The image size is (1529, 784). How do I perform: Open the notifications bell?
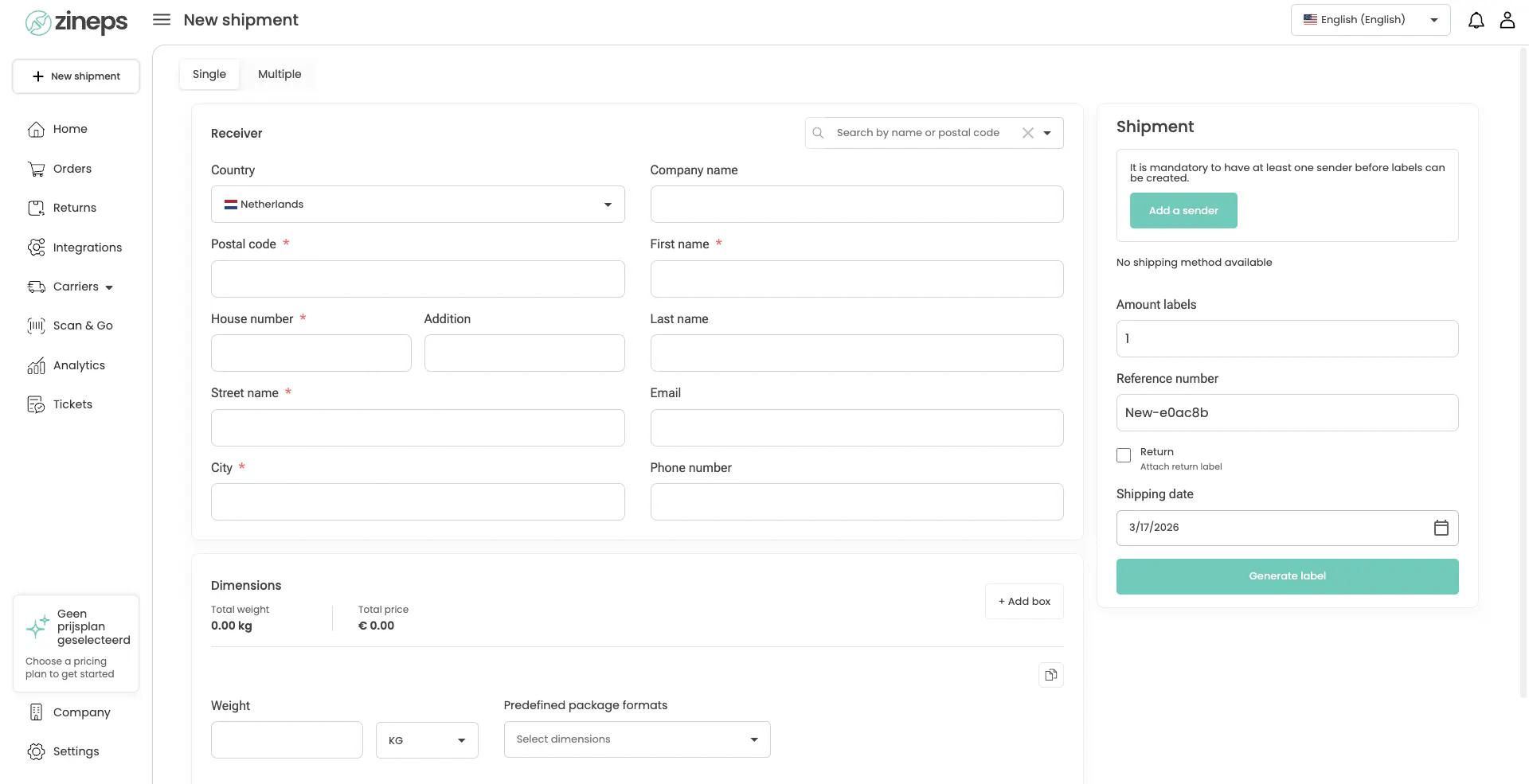(1476, 20)
